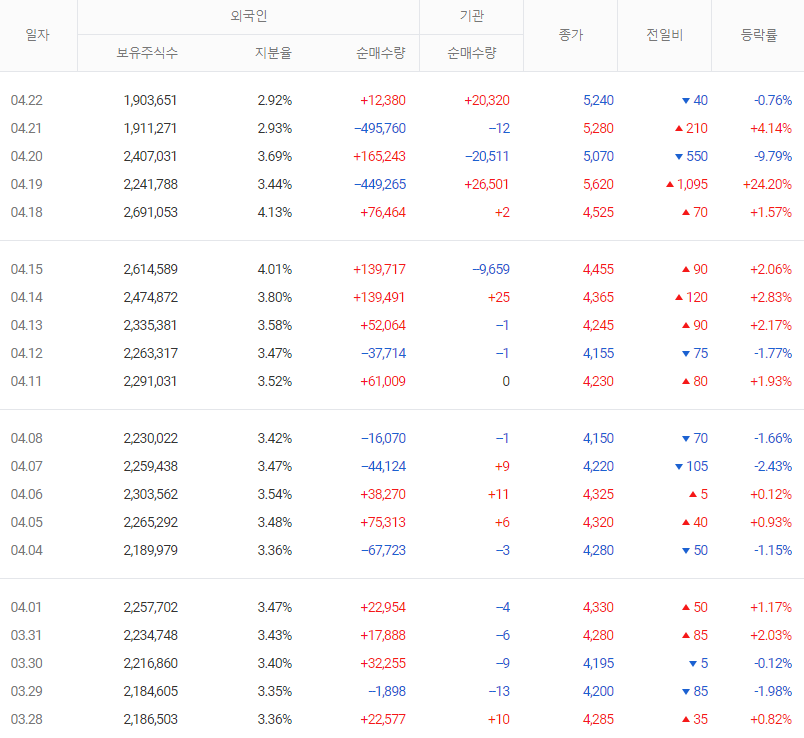
Task: Click foreign net buy +17,888
Action: (383, 635)
